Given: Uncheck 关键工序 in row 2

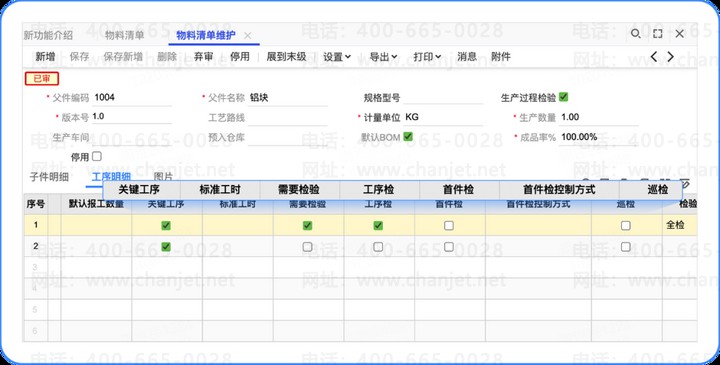Looking at the screenshot, I should coord(166,247).
